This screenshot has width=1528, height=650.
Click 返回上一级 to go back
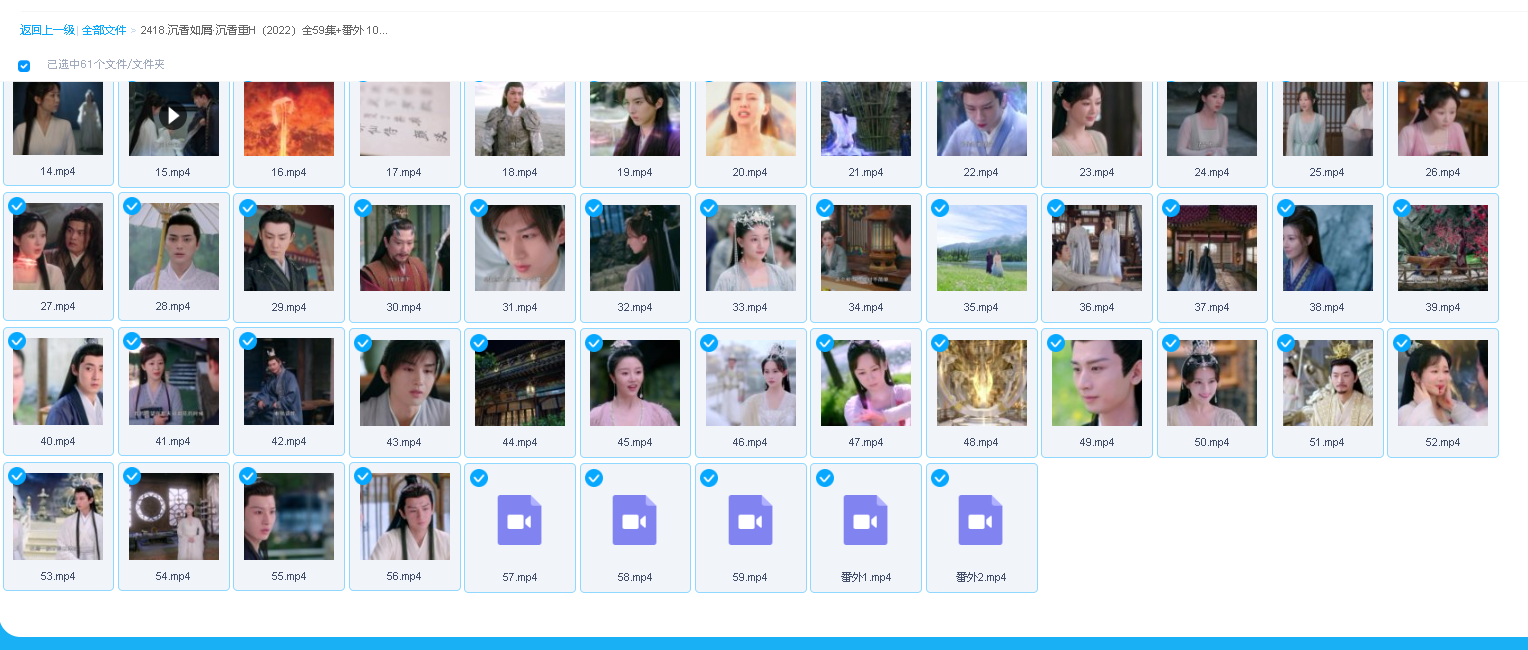coord(47,30)
